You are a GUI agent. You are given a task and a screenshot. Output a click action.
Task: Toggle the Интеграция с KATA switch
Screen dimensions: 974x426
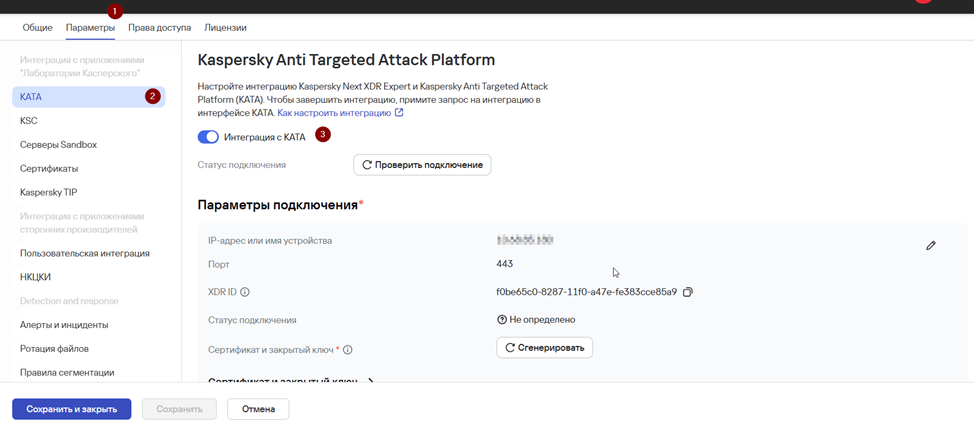pyautogui.click(x=208, y=137)
